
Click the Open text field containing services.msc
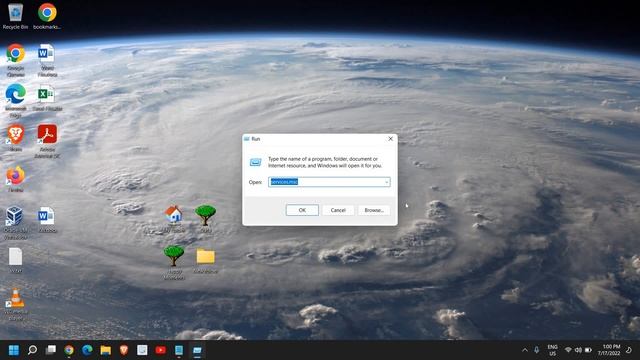pos(329,182)
